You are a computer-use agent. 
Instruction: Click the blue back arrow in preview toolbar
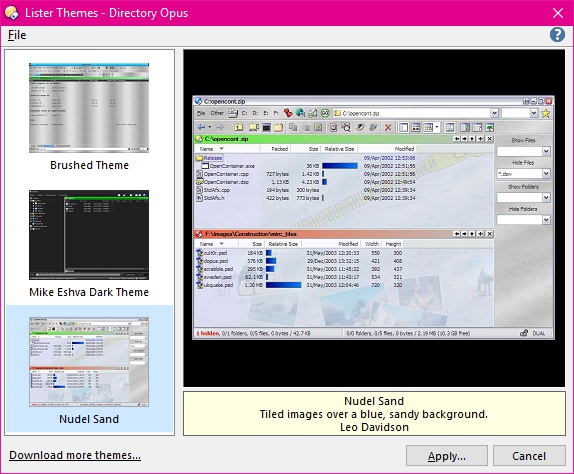point(201,127)
